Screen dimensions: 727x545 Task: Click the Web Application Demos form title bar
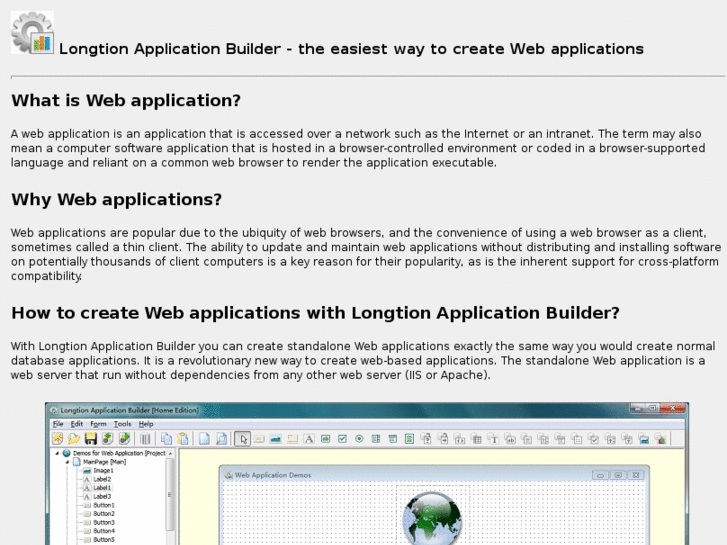point(434,474)
